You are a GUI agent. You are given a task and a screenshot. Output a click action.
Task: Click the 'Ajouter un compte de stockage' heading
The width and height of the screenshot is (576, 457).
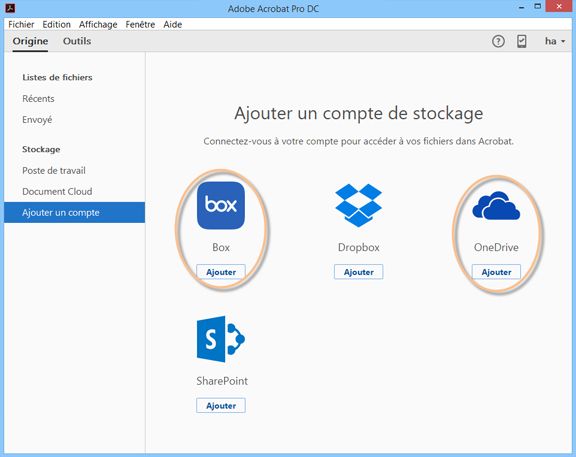point(359,114)
